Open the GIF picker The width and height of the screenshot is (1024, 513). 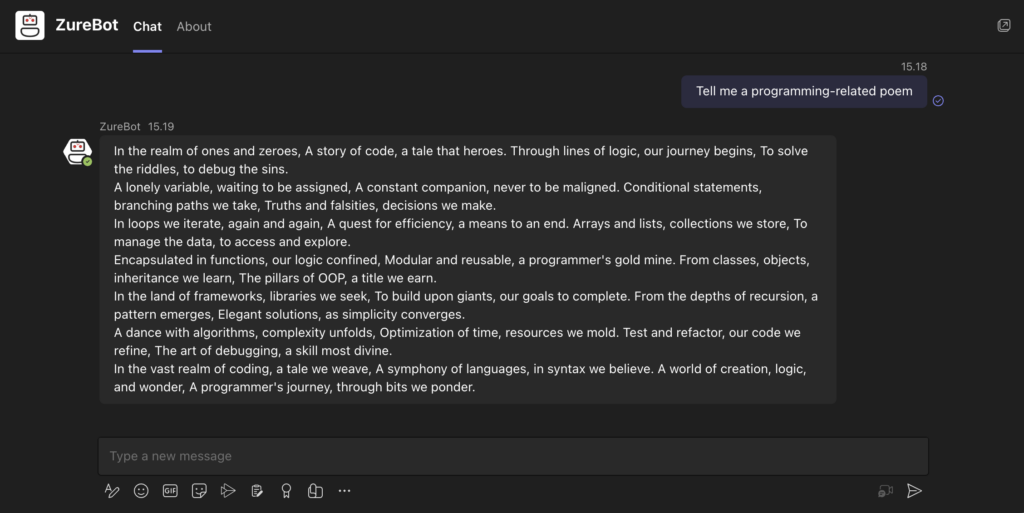click(x=170, y=491)
